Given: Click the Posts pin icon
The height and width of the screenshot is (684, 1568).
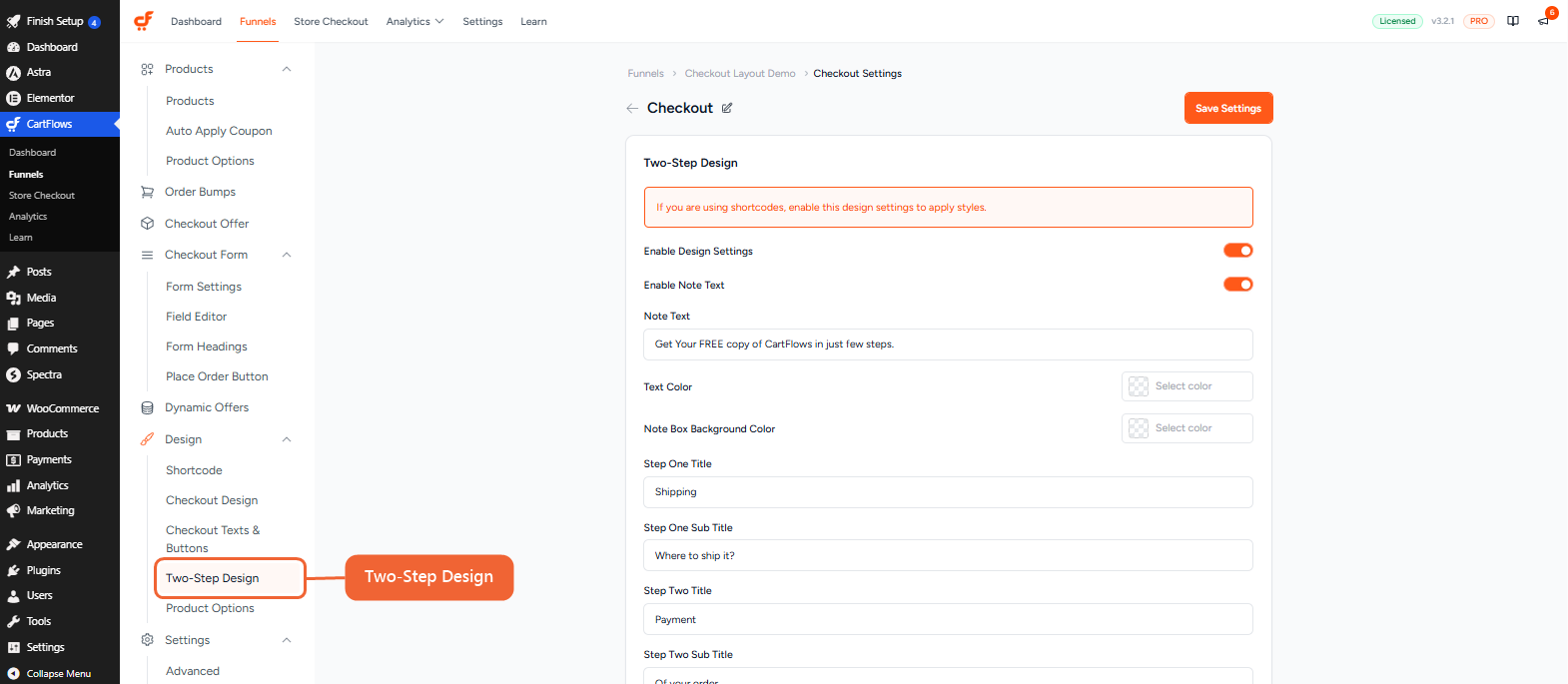Looking at the screenshot, I should point(13,272).
